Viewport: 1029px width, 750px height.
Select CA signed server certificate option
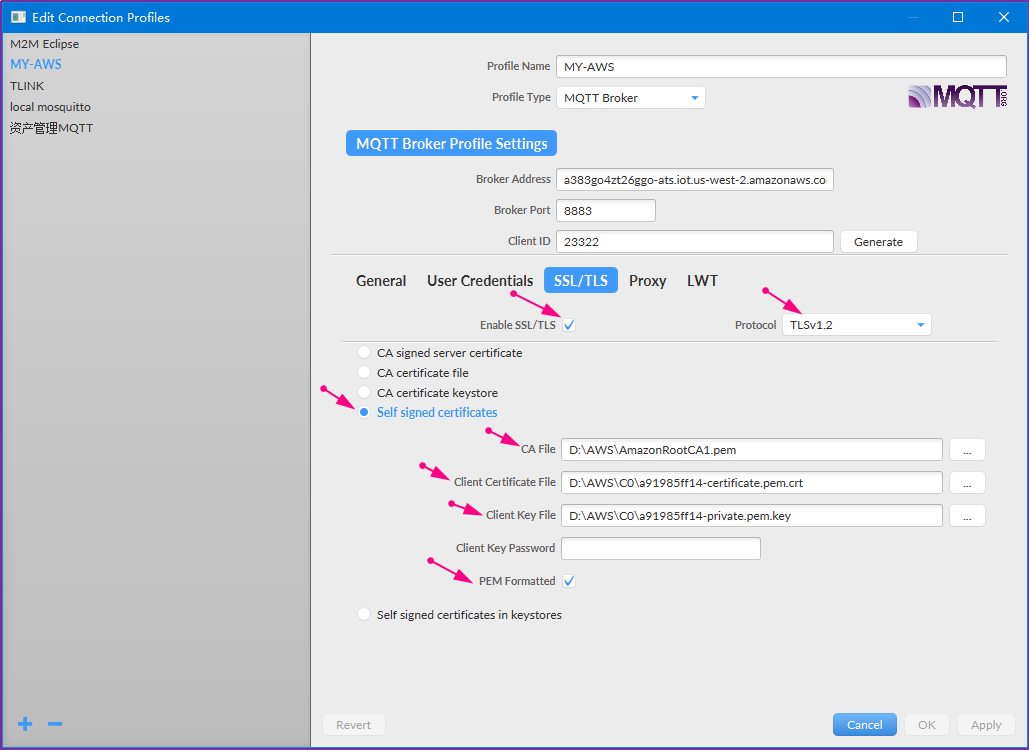click(x=364, y=353)
